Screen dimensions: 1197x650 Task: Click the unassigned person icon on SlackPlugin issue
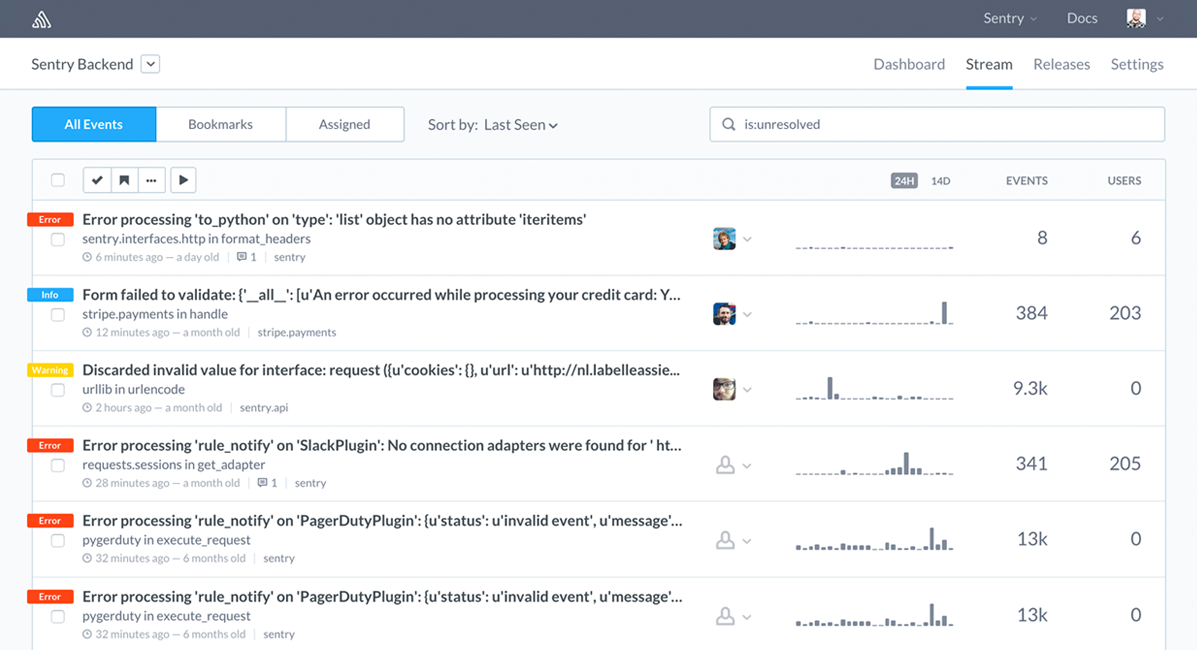click(x=725, y=464)
